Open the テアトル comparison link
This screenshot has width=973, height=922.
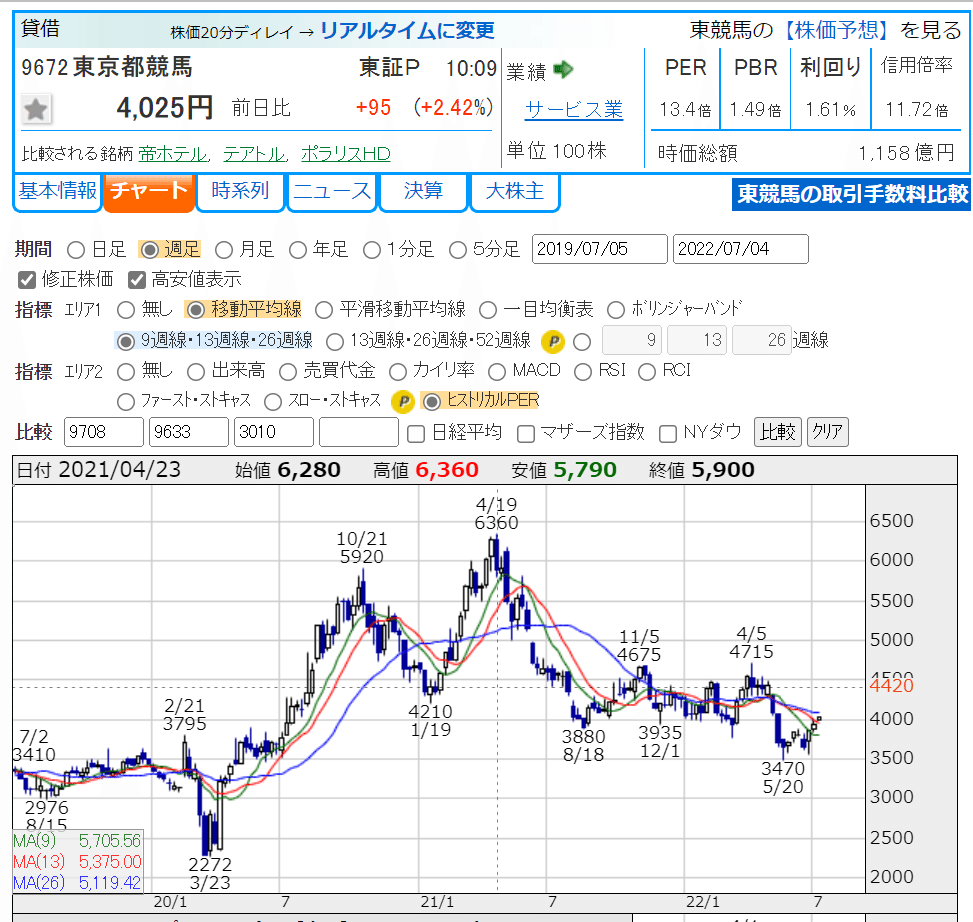pyautogui.click(x=254, y=153)
